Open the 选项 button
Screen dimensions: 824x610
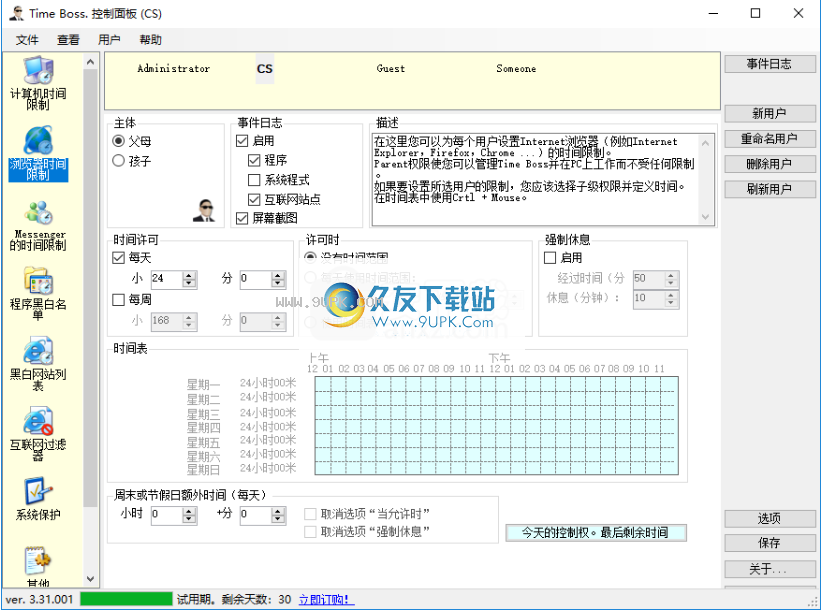770,519
